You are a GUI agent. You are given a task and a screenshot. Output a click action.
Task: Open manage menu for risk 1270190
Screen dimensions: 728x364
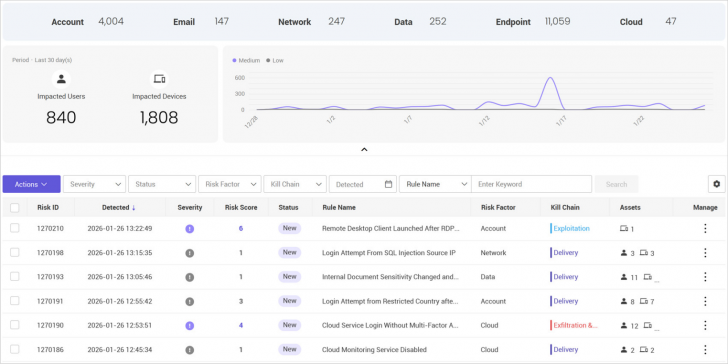coord(705,325)
